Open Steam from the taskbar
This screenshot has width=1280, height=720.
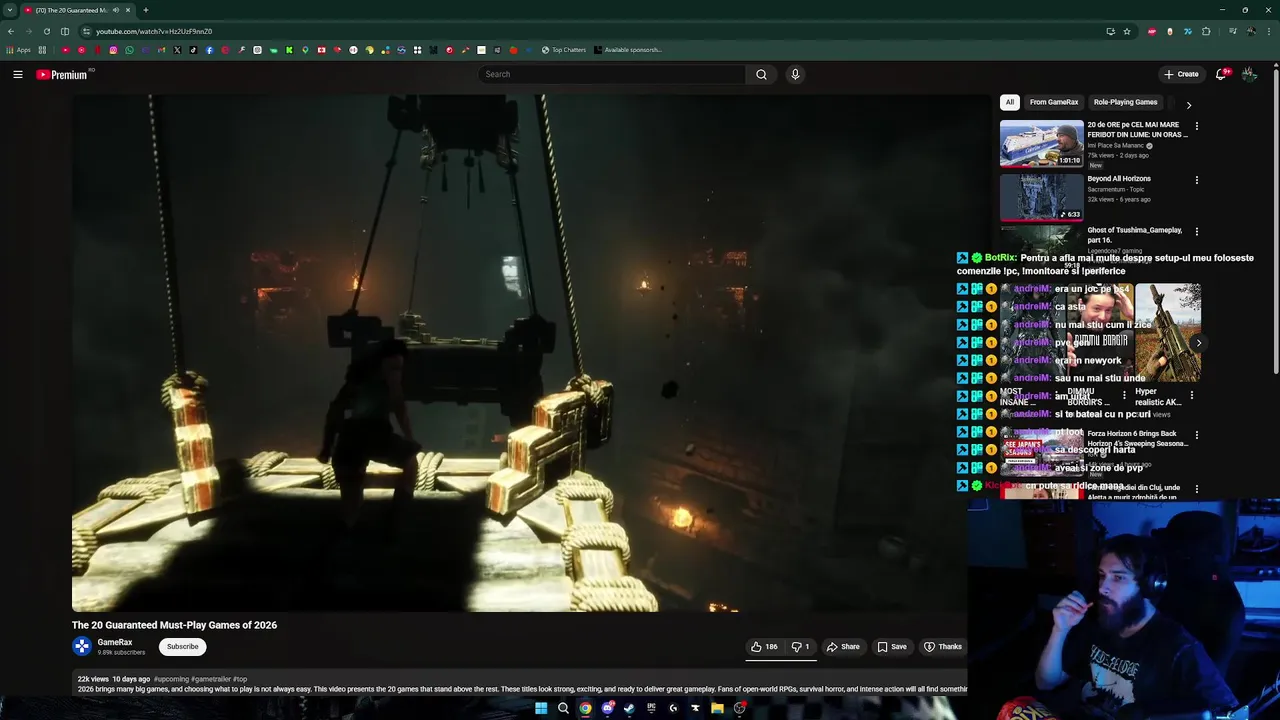coord(629,708)
